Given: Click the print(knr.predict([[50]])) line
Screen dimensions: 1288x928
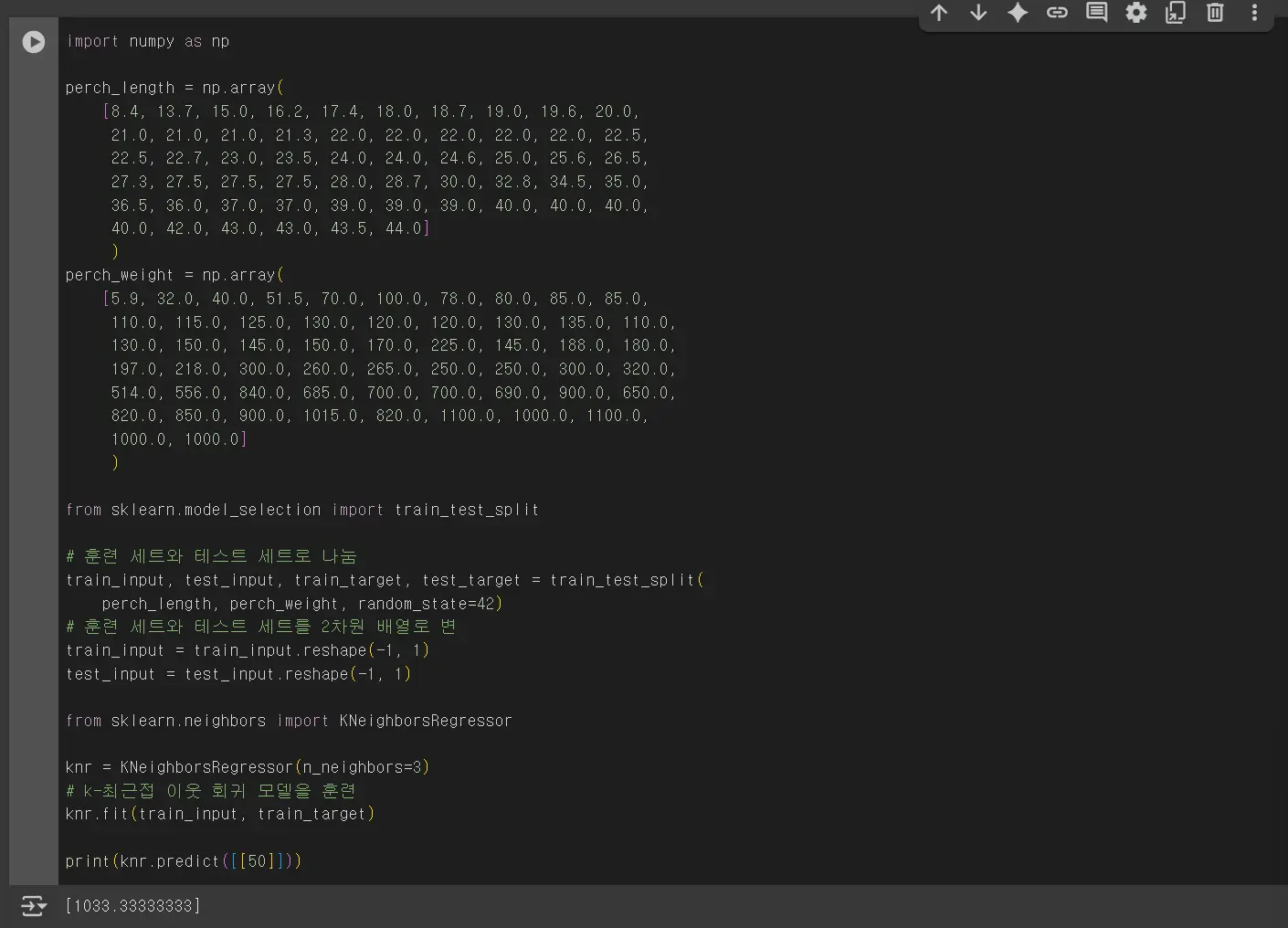Looking at the screenshot, I should pyautogui.click(x=184, y=861).
